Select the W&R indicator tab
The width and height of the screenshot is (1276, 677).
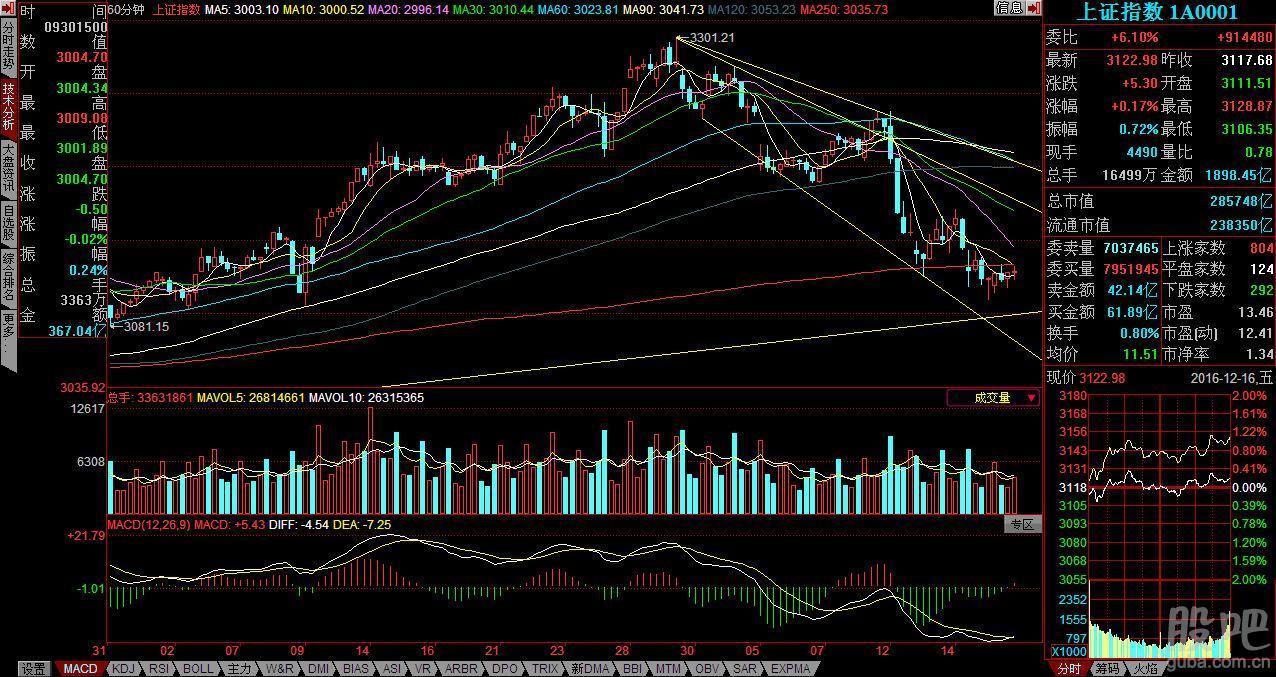(279, 668)
